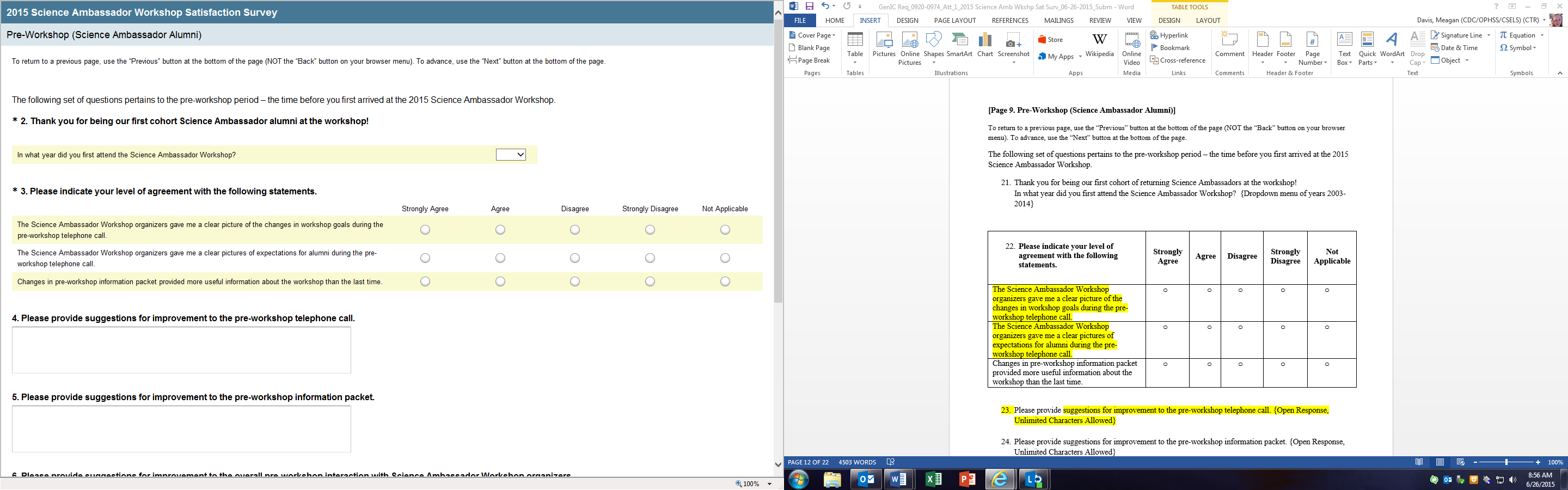Image resolution: width=1568 pixels, height=490 pixels.
Task: Add a new Comment
Action: pyautogui.click(x=1229, y=45)
